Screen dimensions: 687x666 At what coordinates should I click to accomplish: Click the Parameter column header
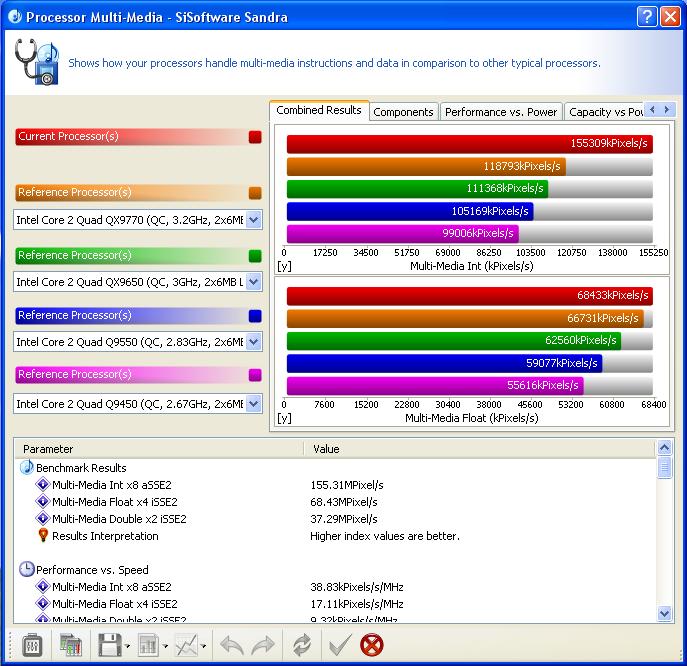[159, 449]
